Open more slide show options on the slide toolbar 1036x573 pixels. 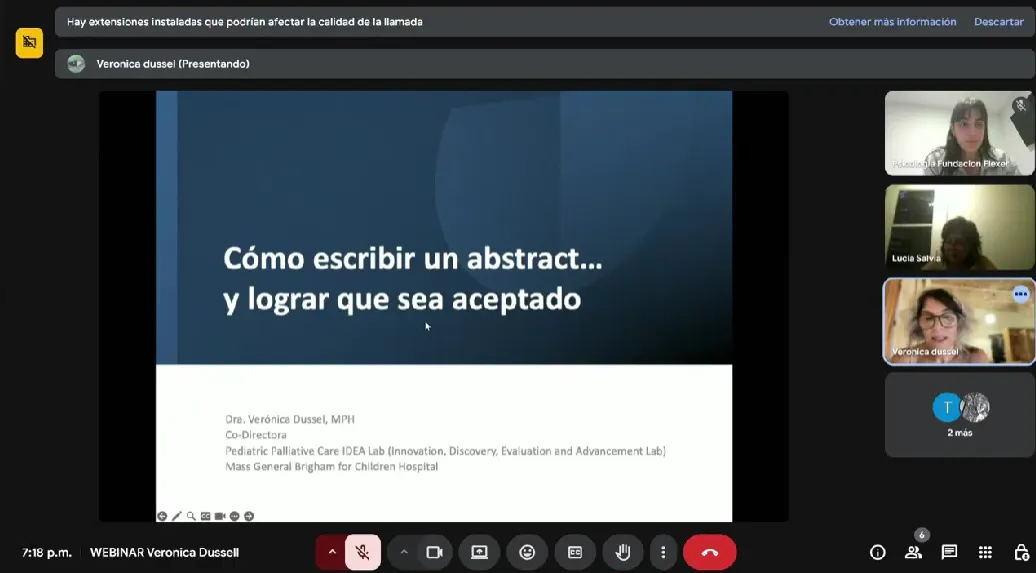235,516
